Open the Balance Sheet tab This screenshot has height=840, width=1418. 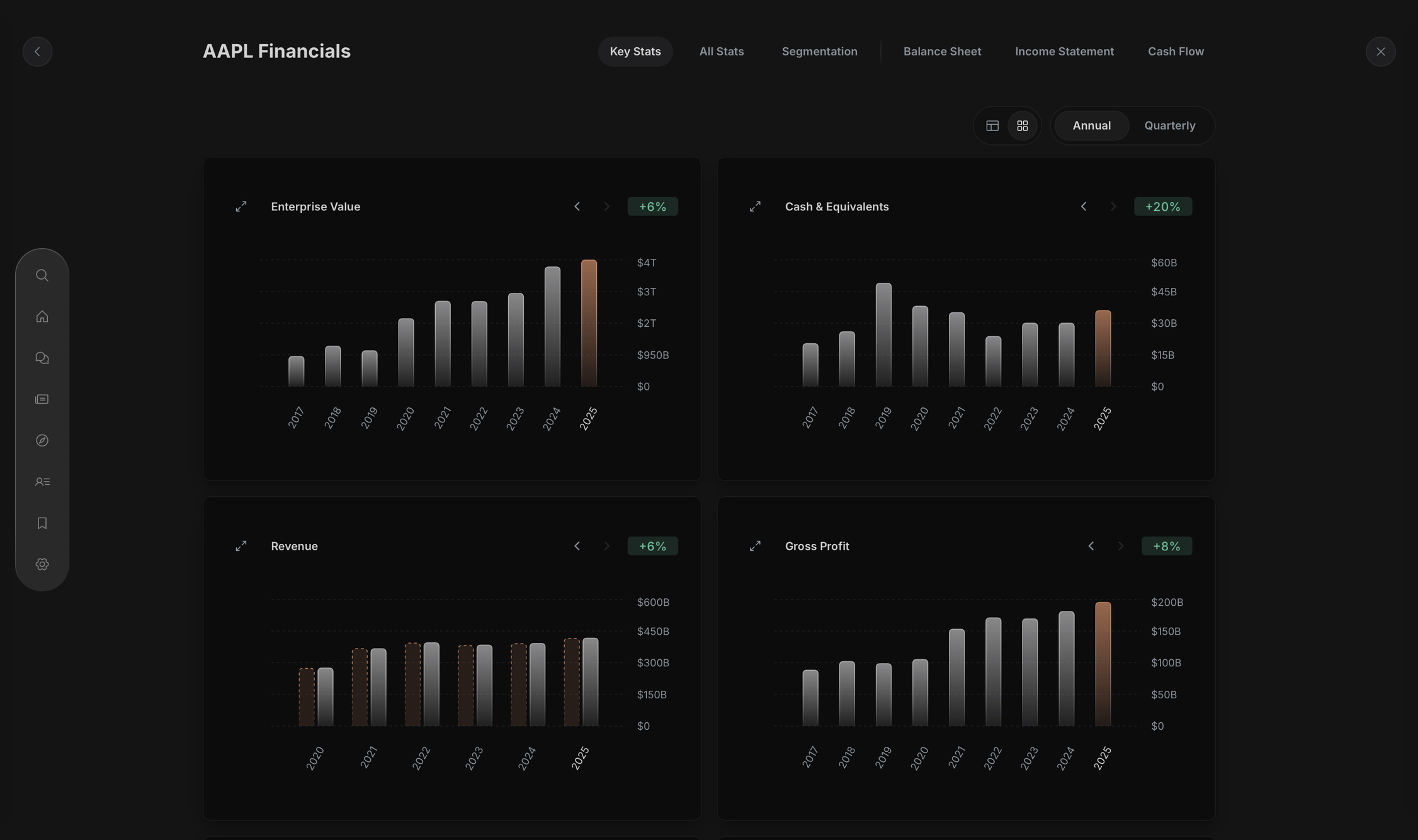pyautogui.click(x=942, y=52)
